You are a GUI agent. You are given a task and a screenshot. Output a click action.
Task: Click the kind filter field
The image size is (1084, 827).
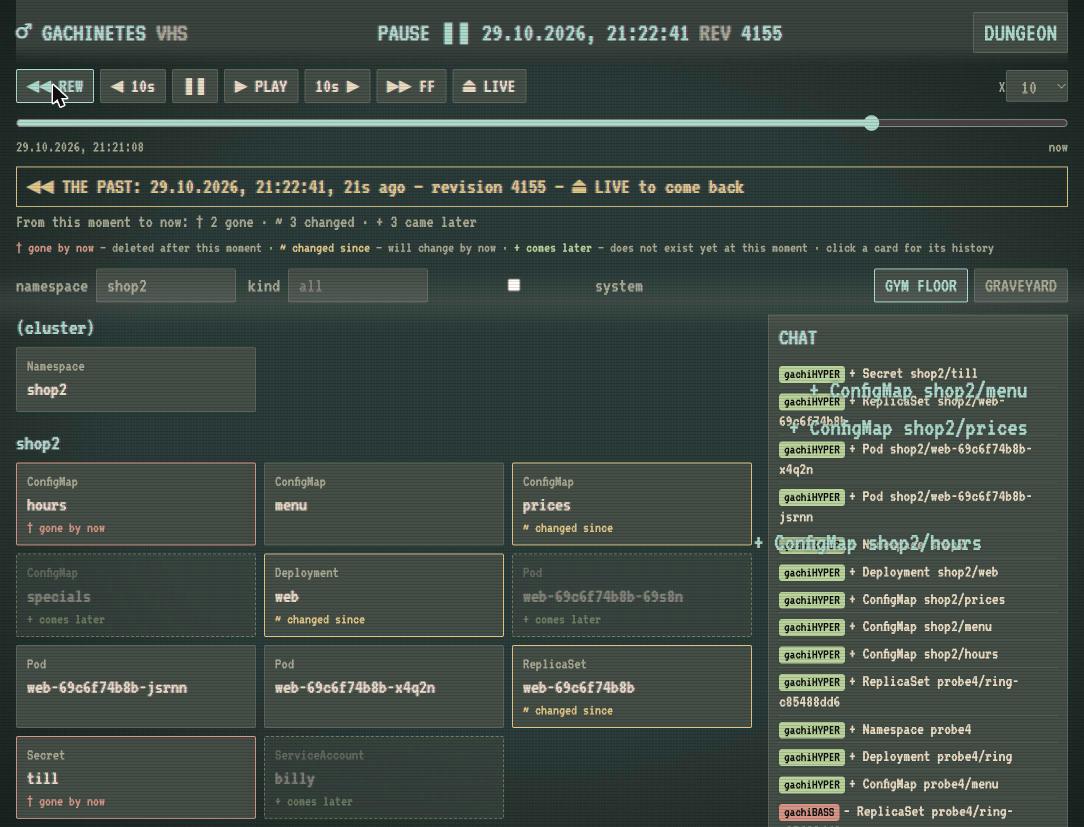point(357,286)
